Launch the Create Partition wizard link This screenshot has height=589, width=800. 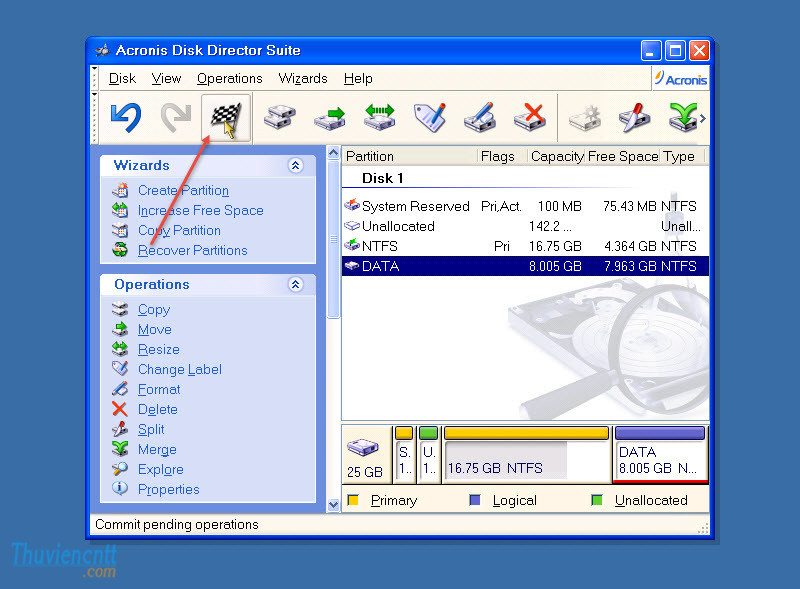coord(183,190)
